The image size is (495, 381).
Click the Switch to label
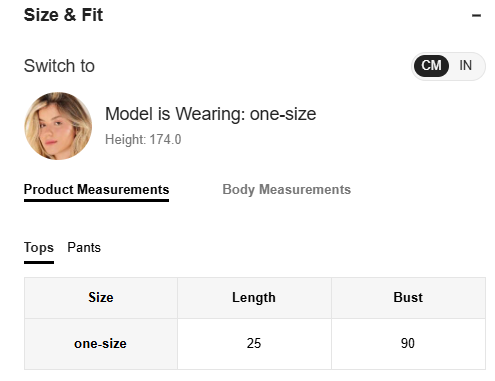pos(59,66)
